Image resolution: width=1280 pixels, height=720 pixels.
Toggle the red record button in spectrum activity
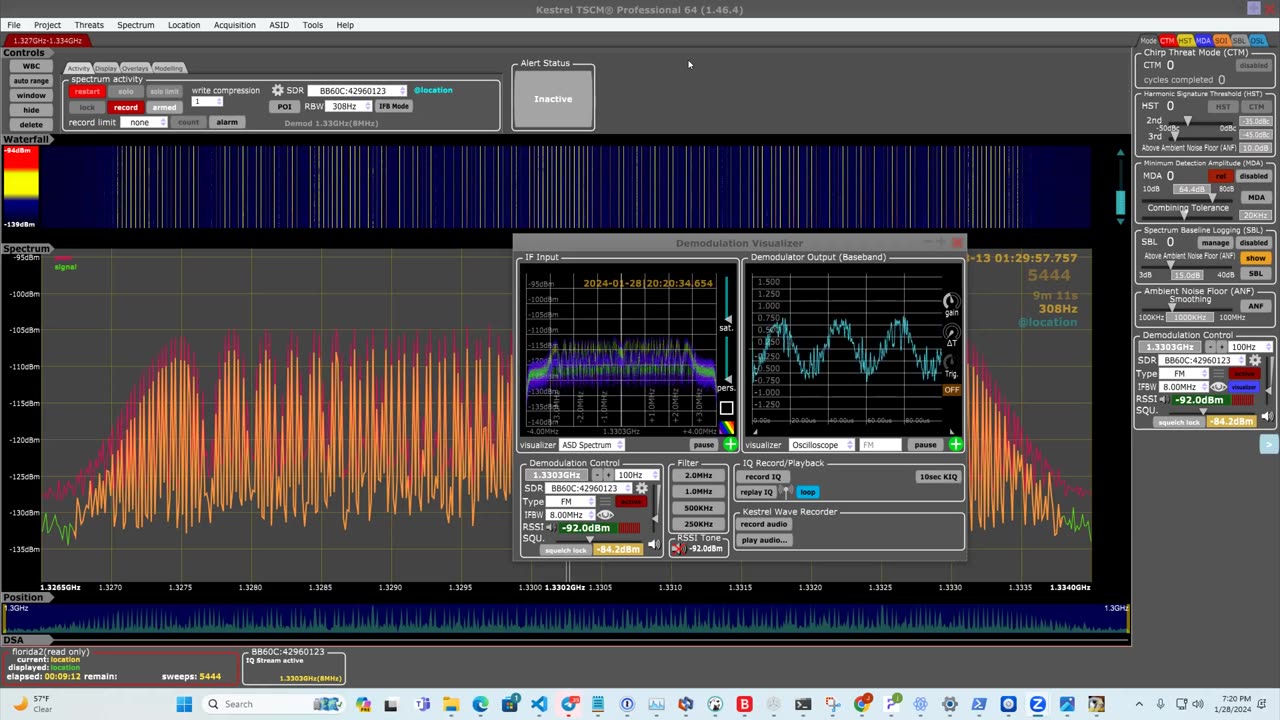pyautogui.click(x=126, y=107)
